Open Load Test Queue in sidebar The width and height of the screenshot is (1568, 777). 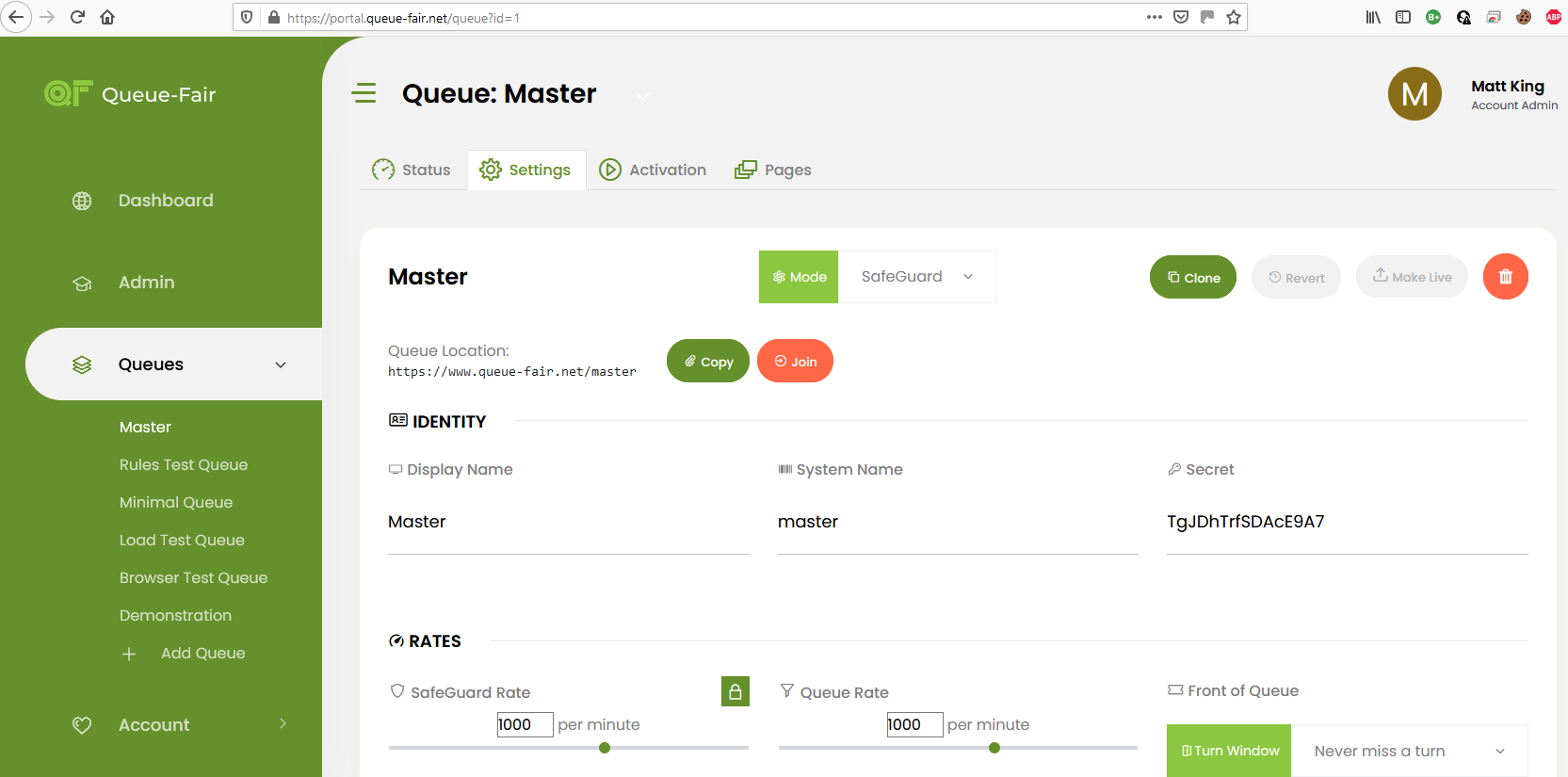pos(182,541)
